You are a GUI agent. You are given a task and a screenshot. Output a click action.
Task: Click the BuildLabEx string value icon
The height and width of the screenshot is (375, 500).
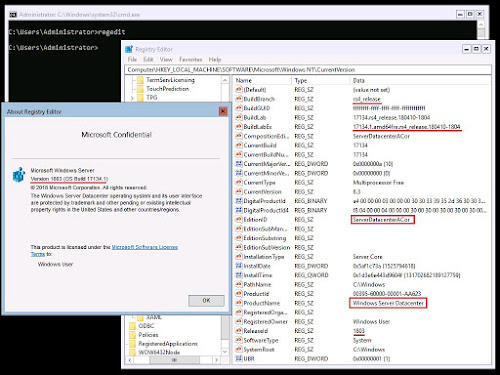click(x=239, y=127)
